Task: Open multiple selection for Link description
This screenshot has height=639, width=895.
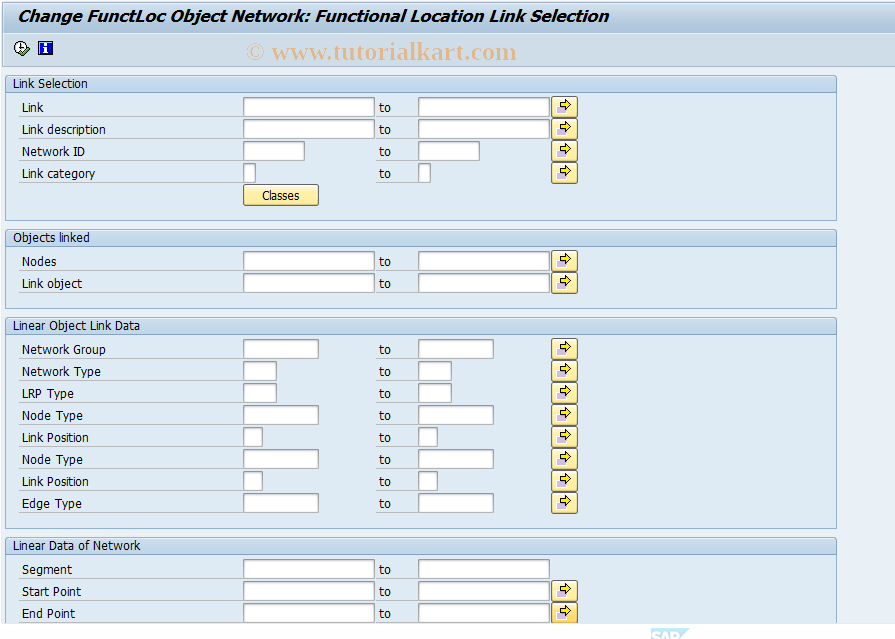Action: pyautogui.click(x=565, y=129)
